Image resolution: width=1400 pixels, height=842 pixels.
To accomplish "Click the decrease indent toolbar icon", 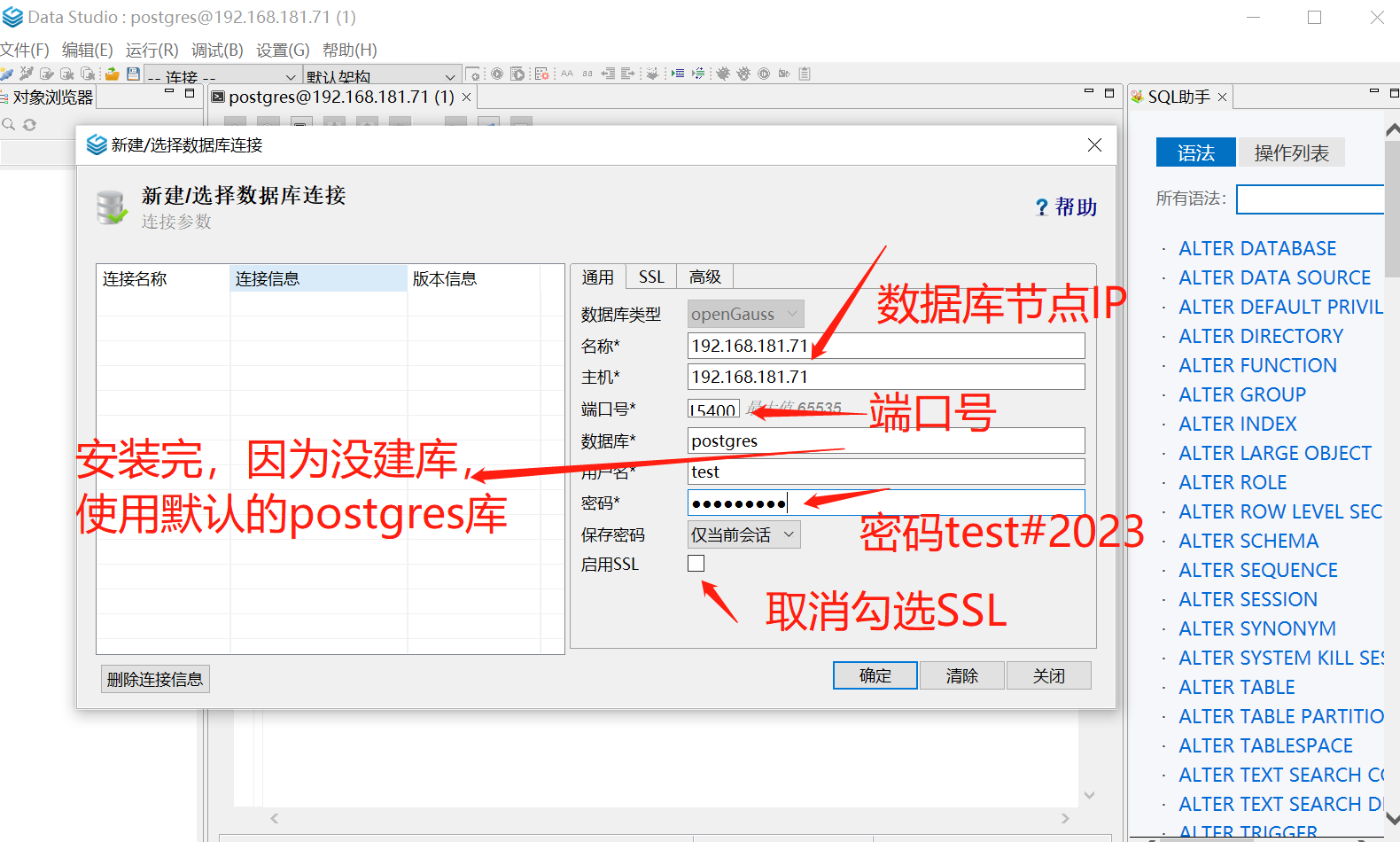I will coord(608,74).
